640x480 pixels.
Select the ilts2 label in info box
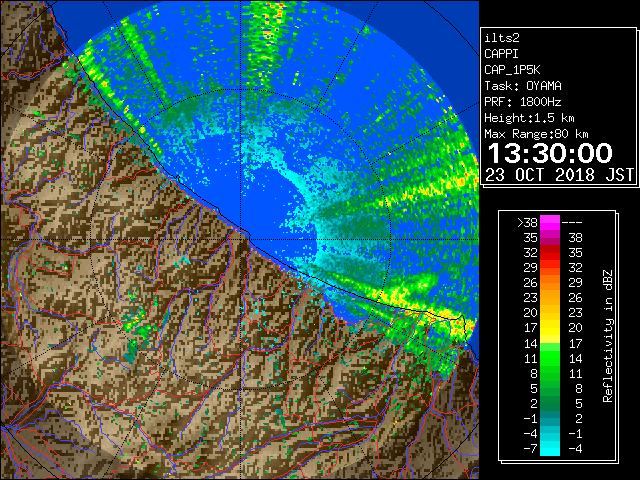click(x=502, y=38)
